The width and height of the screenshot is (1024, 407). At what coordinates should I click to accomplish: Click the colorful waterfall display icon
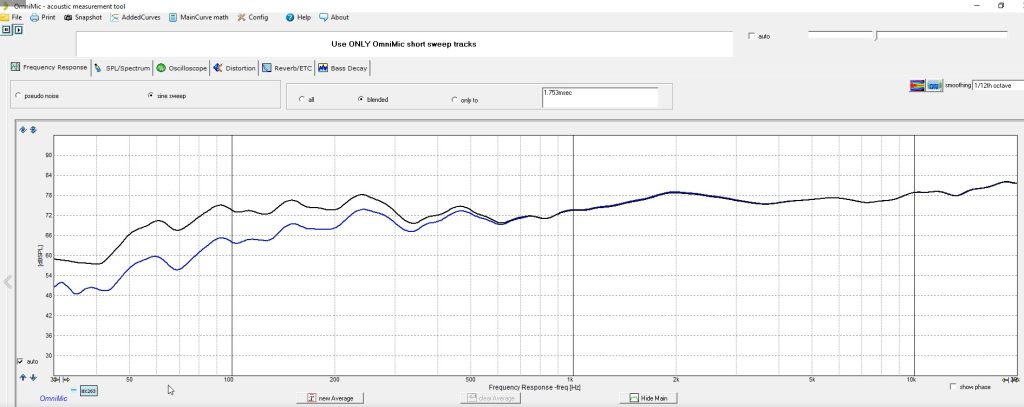coord(916,86)
